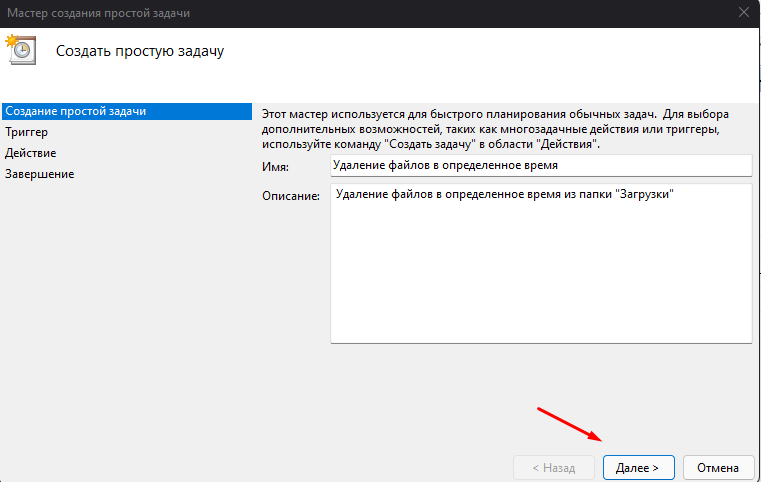Image resolution: width=761 pixels, height=482 pixels.
Task: Click the Мастер создания простой задачи title
Action: point(99,13)
